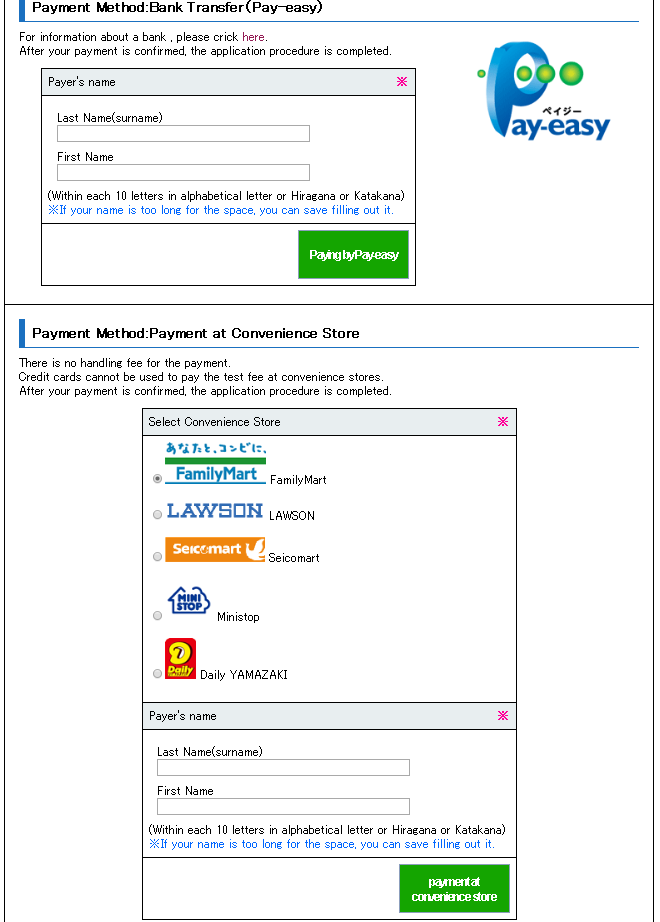This screenshot has height=922, width=660.
Task: Select the FamilyMart radio button
Action: click(x=157, y=479)
